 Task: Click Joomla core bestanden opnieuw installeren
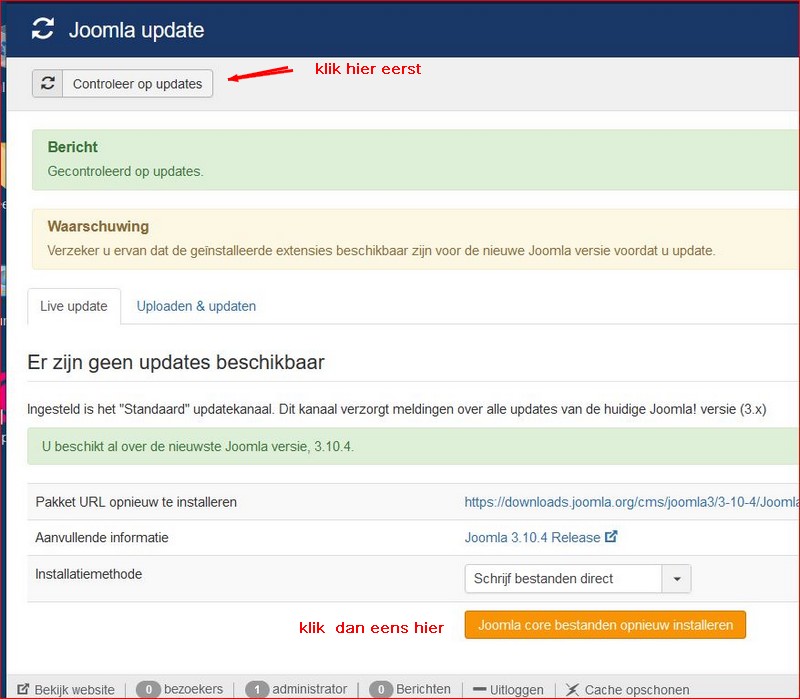pos(605,625)
